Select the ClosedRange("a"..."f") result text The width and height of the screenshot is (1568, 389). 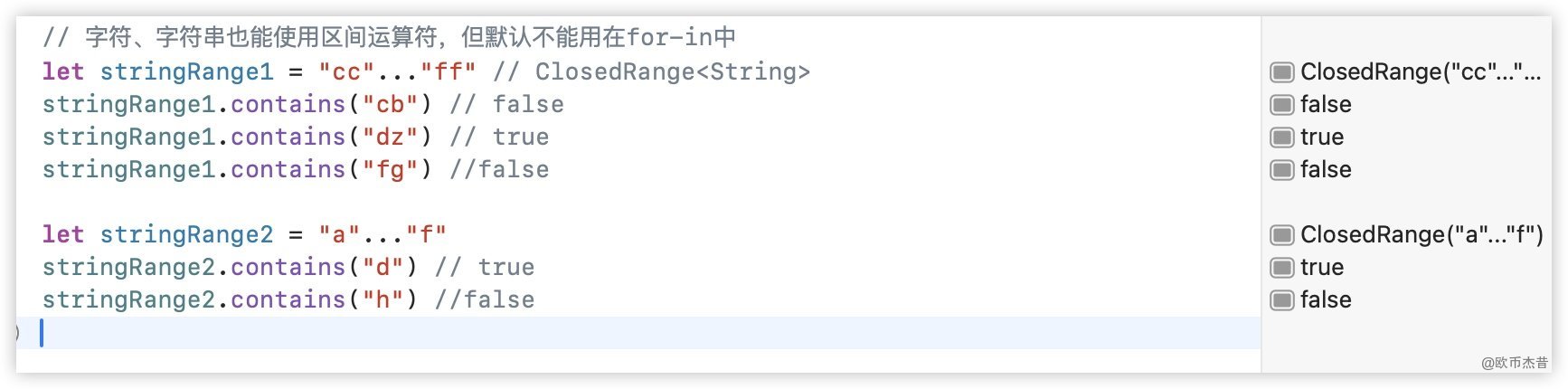point(1421,235)
